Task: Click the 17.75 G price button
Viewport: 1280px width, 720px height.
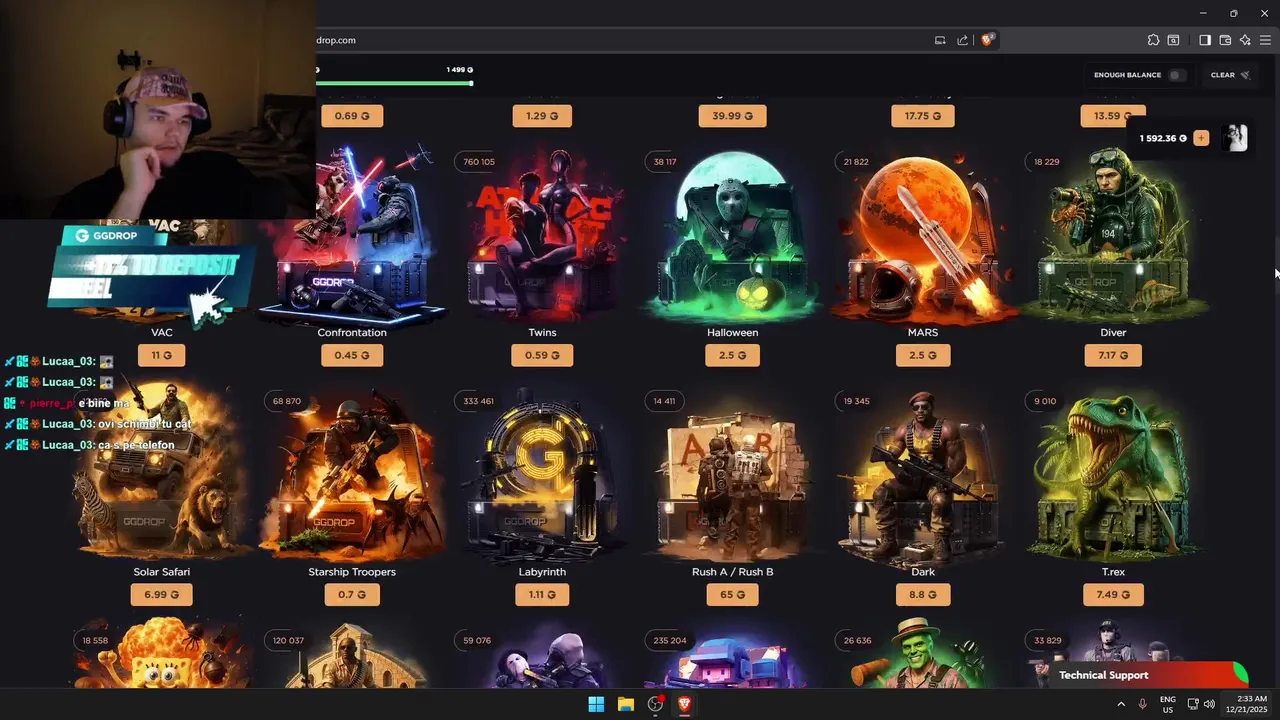Action: pyautogui.click(x=923, y=116)
